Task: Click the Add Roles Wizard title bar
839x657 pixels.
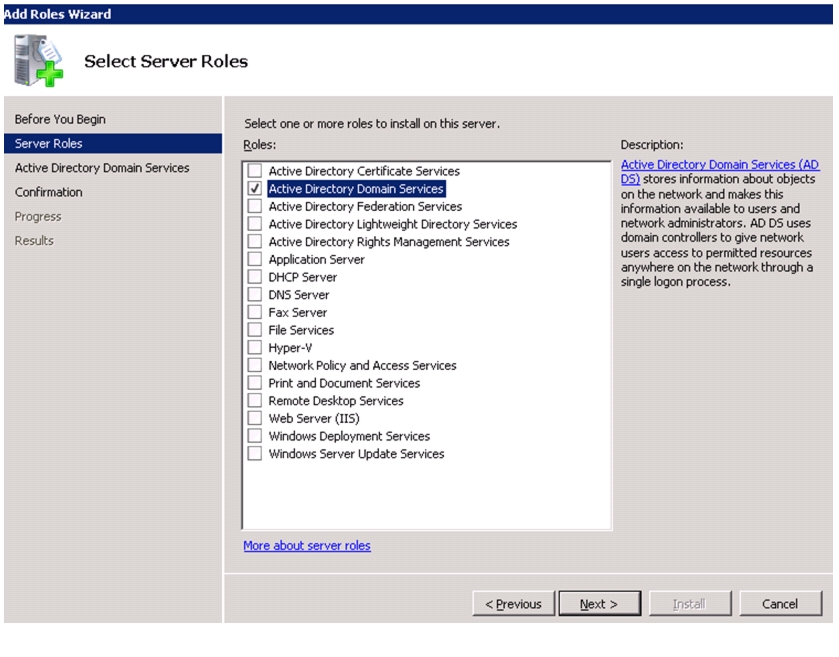Action: tap(418, 14)
